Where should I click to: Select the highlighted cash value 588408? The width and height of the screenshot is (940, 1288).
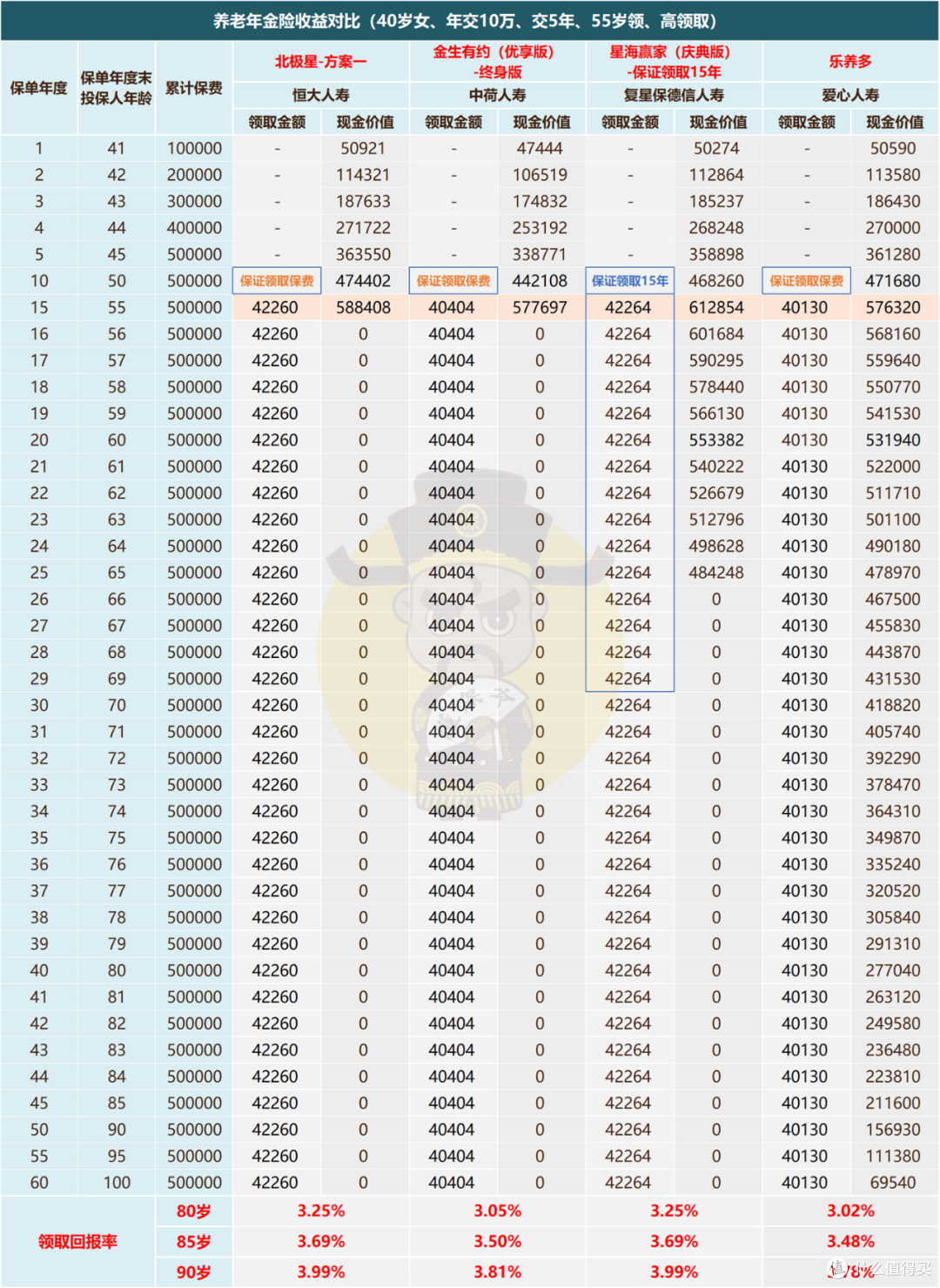(363, 308)
